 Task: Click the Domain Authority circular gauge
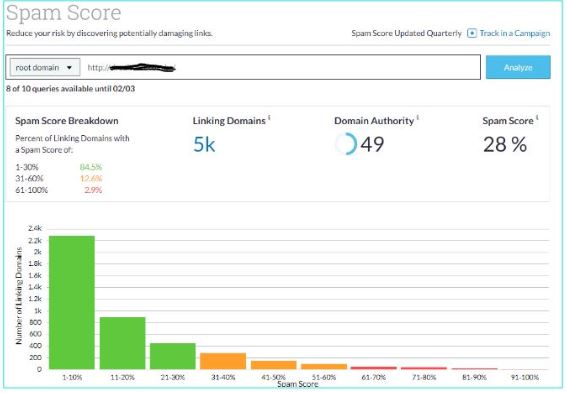[346, 144]
